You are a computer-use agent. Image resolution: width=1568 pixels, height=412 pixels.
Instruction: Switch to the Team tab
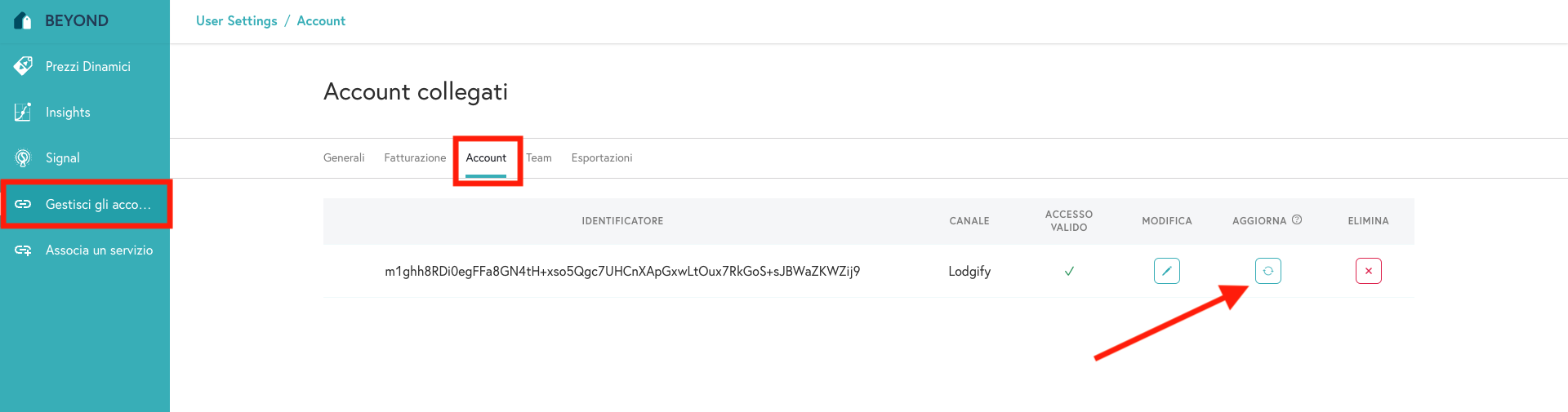pos(539,157)
